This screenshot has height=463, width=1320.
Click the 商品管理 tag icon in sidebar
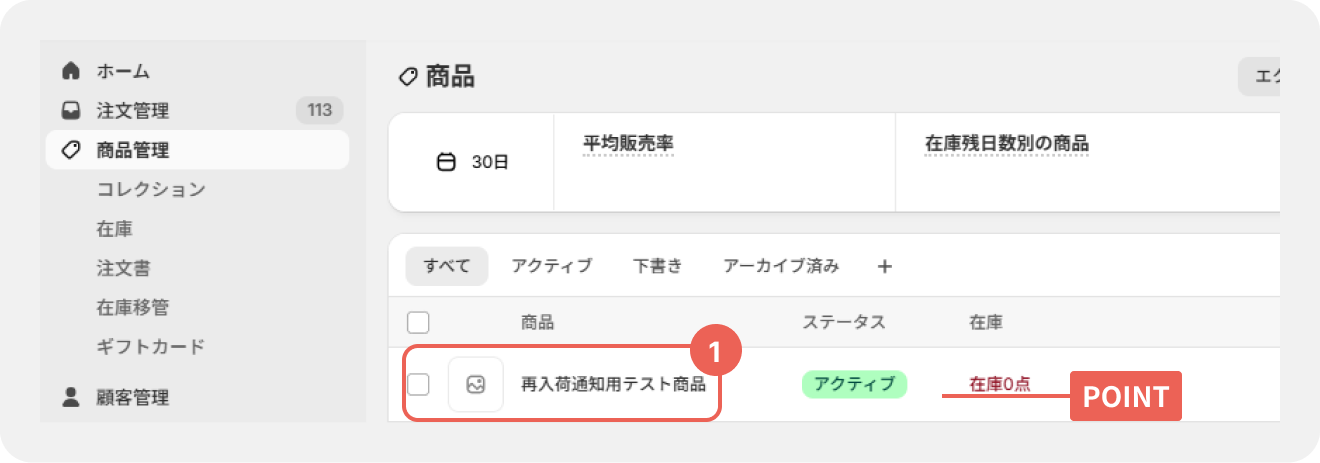70,150
